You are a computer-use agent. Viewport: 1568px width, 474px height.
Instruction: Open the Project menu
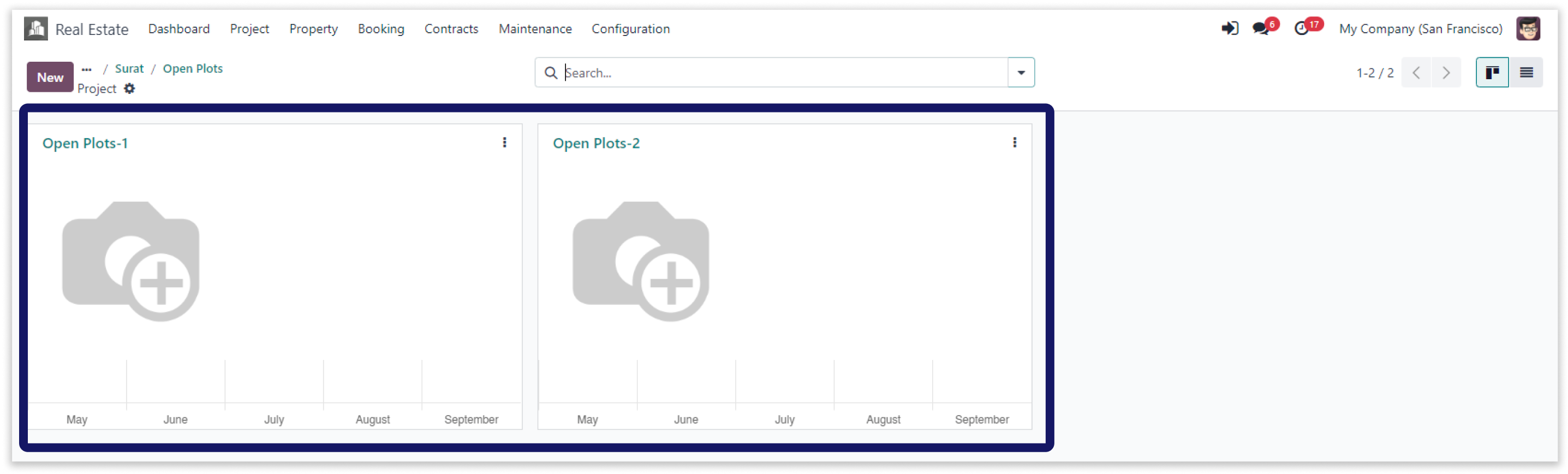249,28
